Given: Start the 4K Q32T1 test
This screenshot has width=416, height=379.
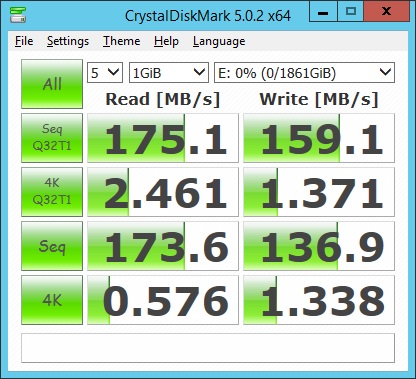Looking at the screenshot, I should (52, 192).
